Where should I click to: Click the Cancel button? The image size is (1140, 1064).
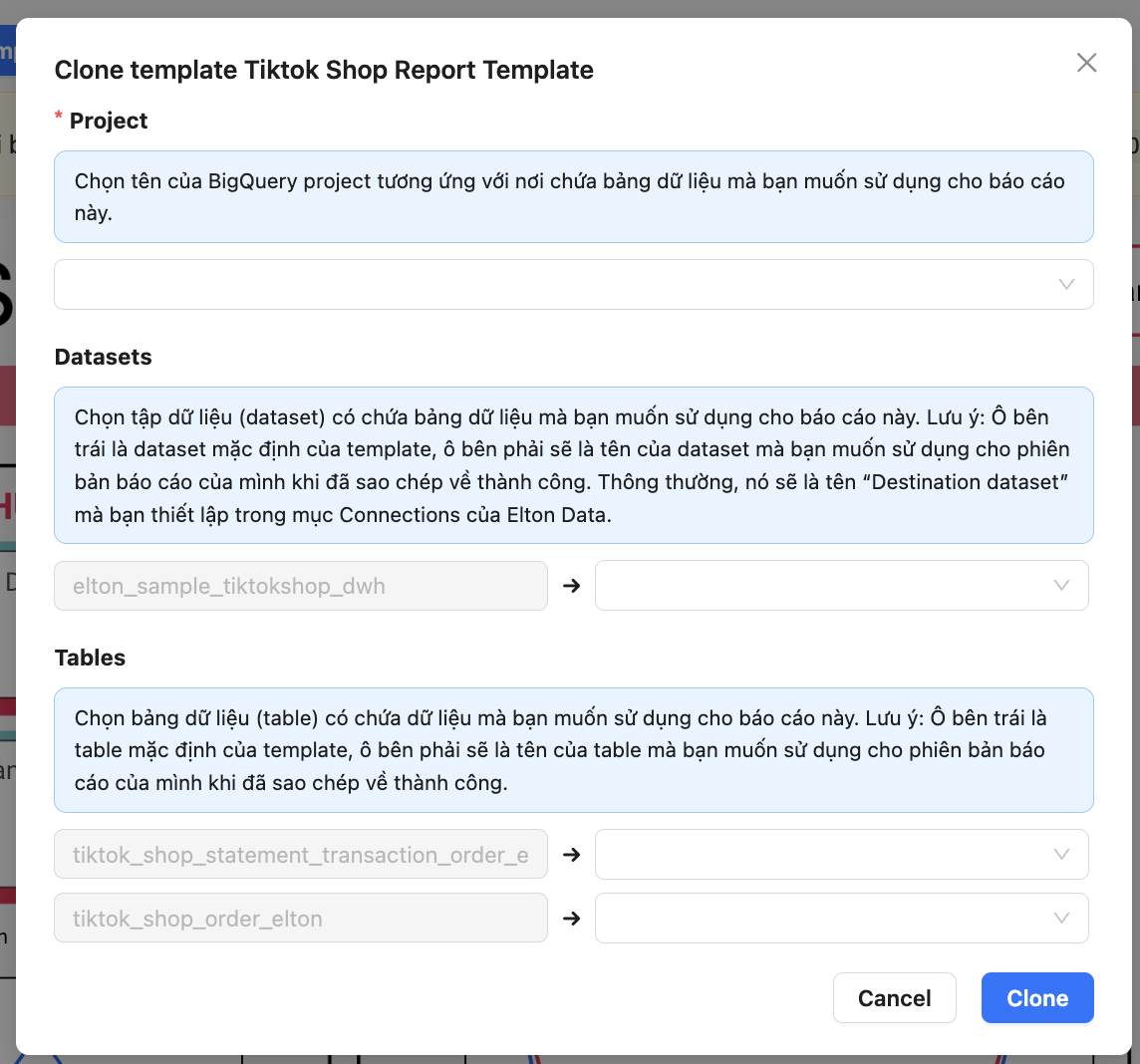click(894, 998)
